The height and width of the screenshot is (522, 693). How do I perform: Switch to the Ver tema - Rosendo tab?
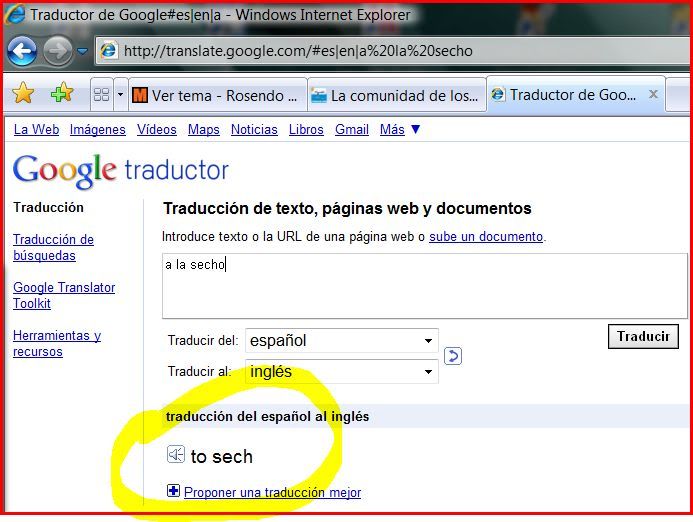pos(217,95)
